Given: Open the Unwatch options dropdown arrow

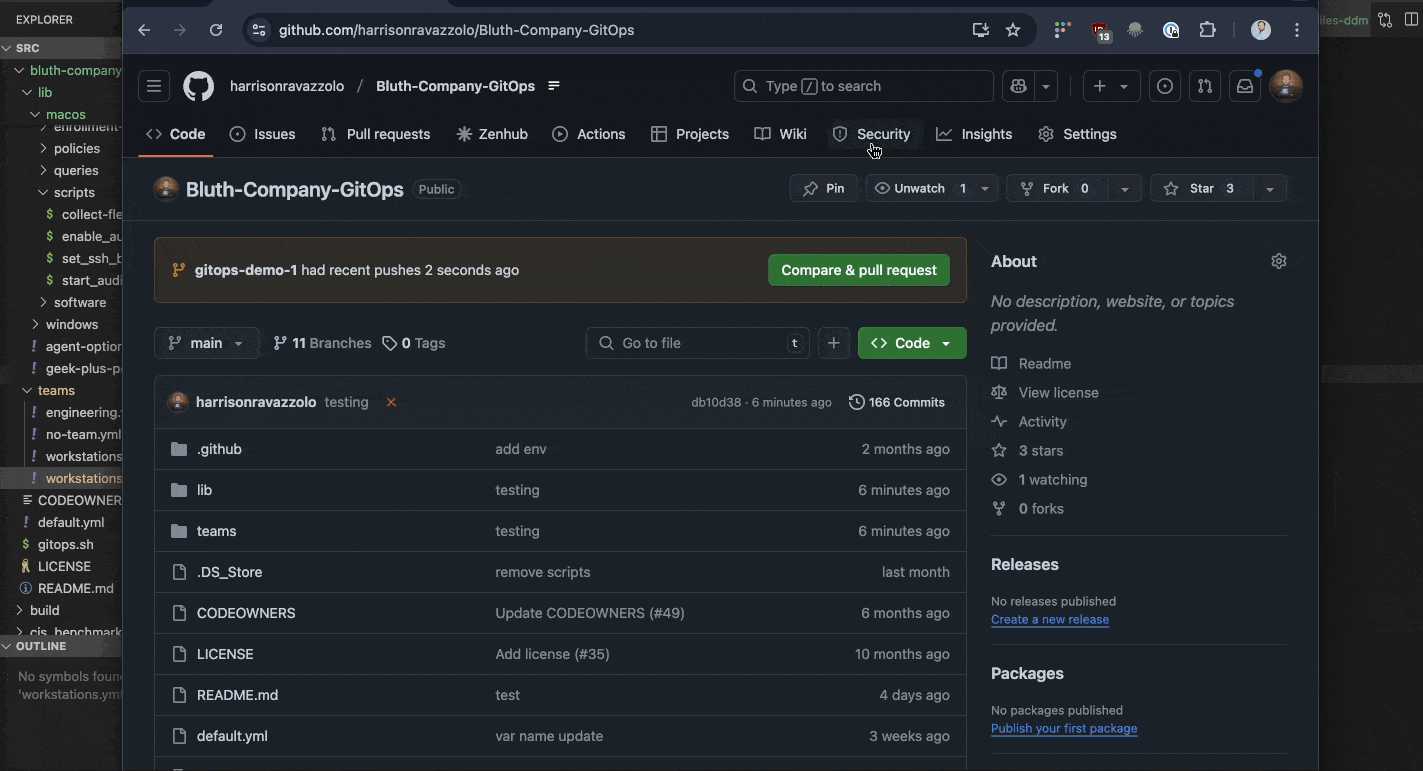Looking at the screenshot, I should click(x=985, y=188).
